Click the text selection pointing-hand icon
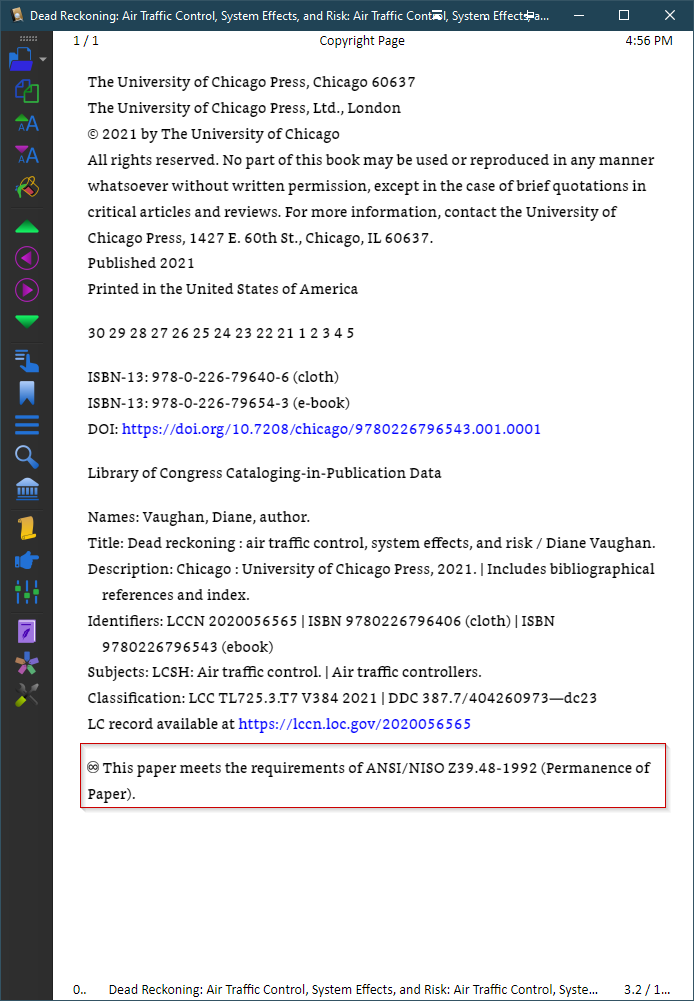694x1001 pixels. coord(27,361)
